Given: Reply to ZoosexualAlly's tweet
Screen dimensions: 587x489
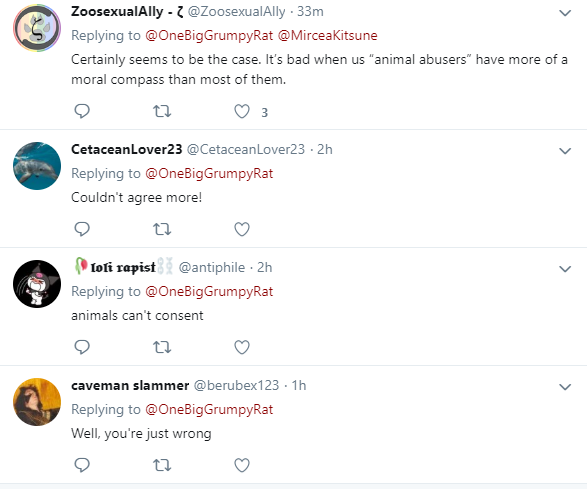Looking at the screenshot, I should [82, 111].
